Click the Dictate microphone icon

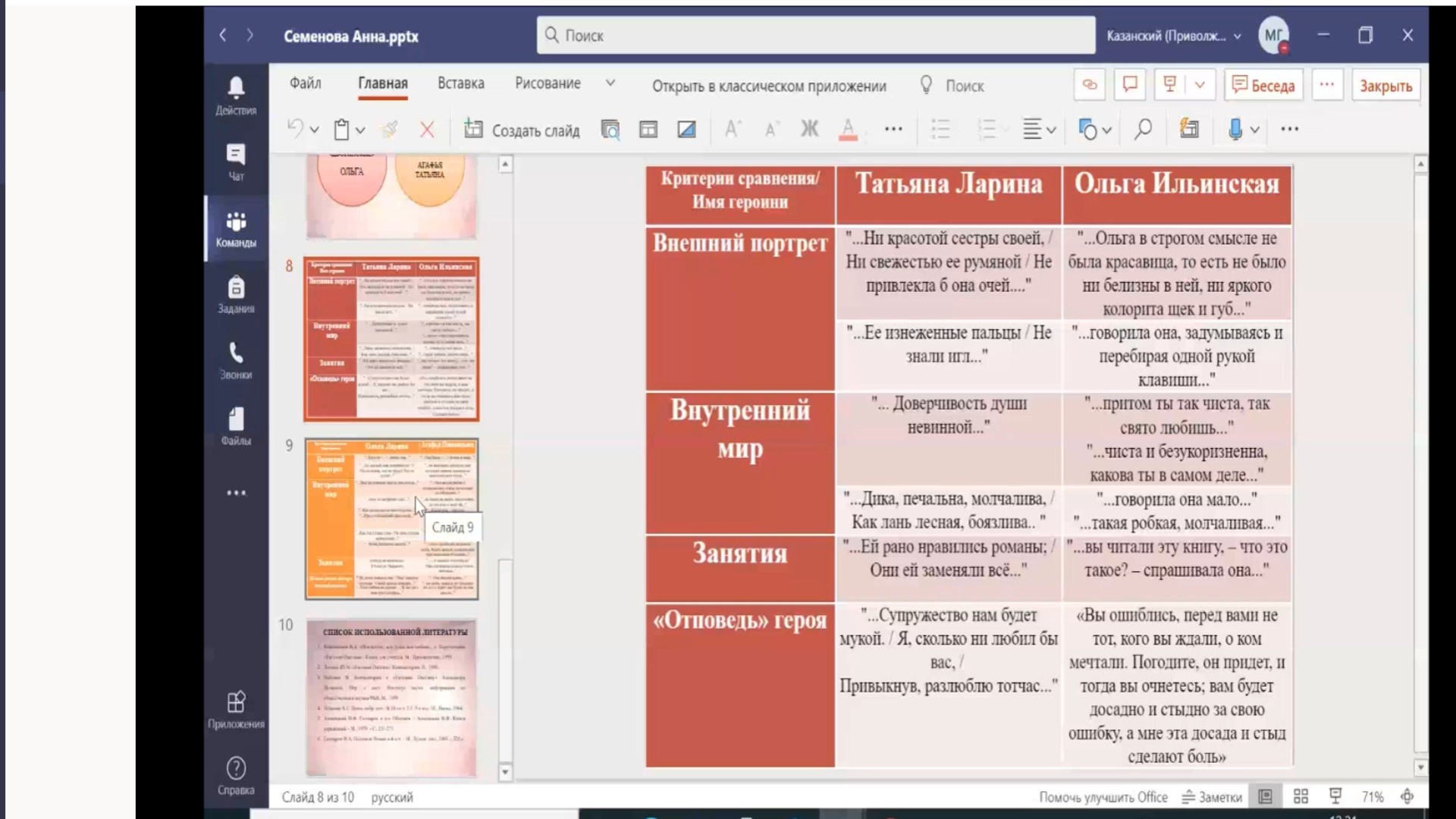(1235, 130)
